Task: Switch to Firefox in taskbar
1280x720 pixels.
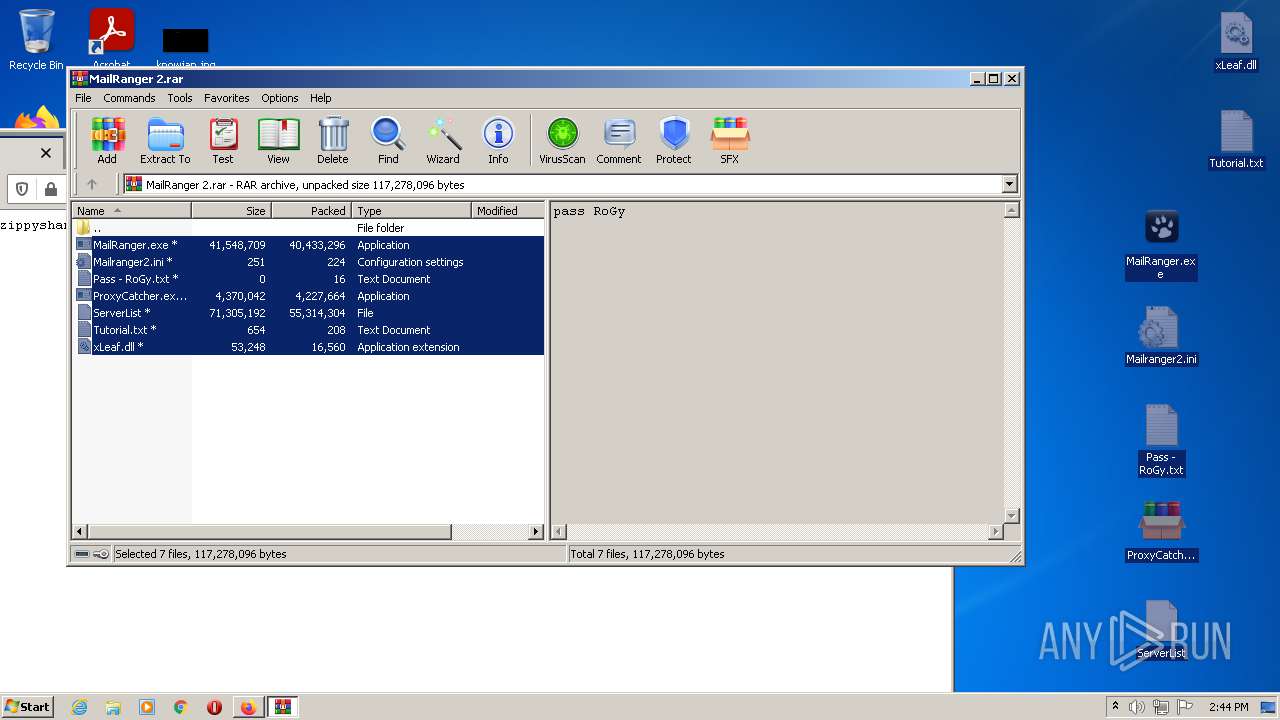Action: pyautogui.click(x=248, y=707)
